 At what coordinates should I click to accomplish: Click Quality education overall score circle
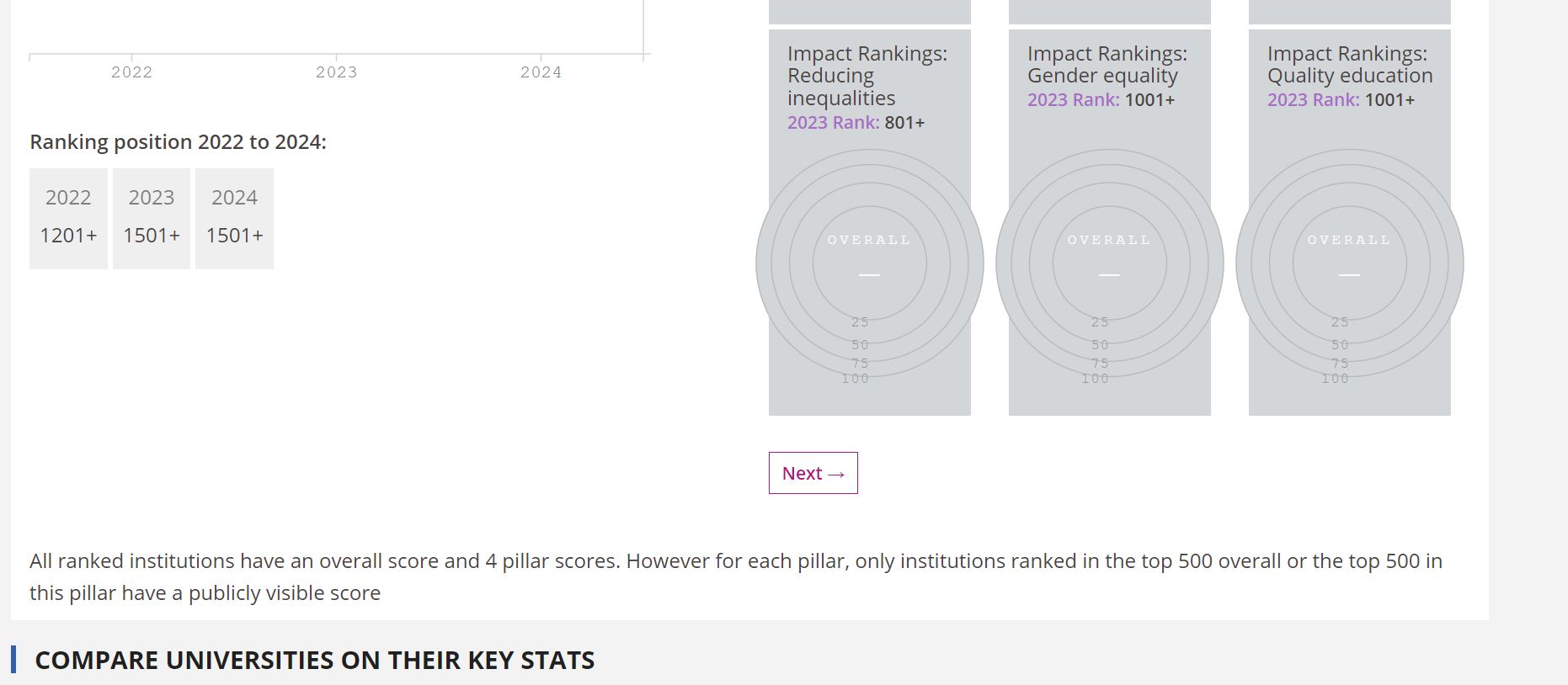(x=1349, y=263)
